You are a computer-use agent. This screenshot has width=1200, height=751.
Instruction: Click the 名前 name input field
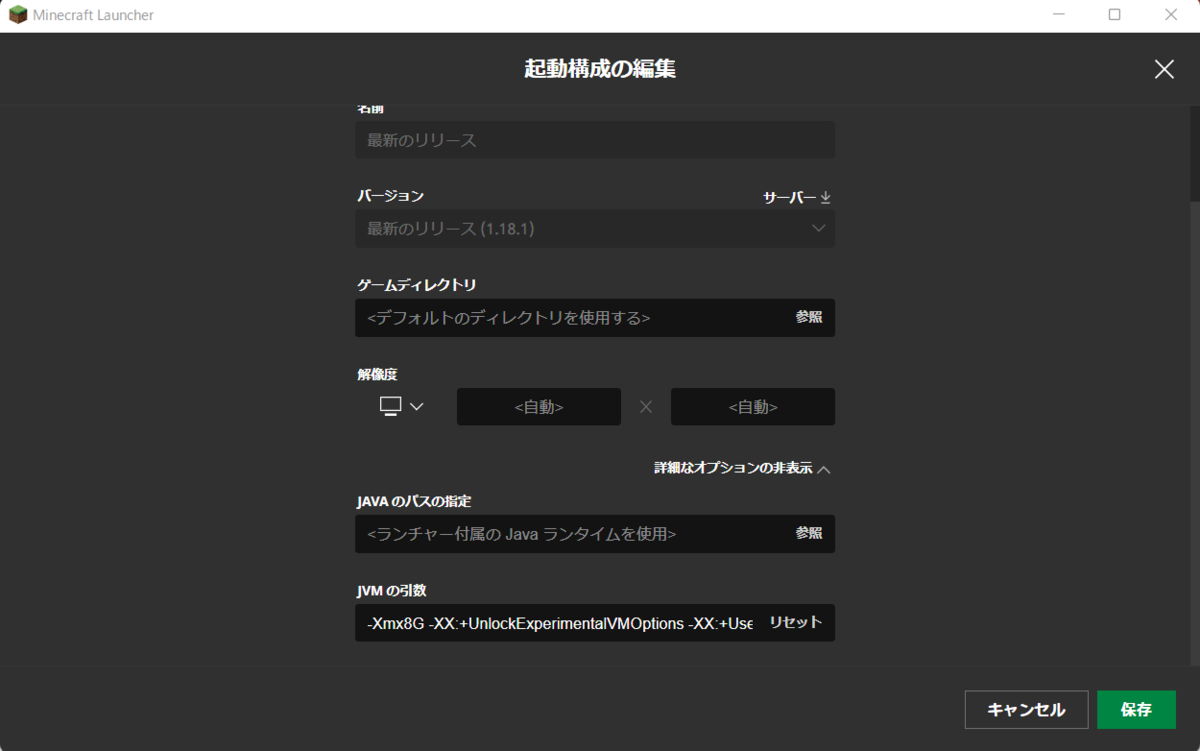coord(594,139)
